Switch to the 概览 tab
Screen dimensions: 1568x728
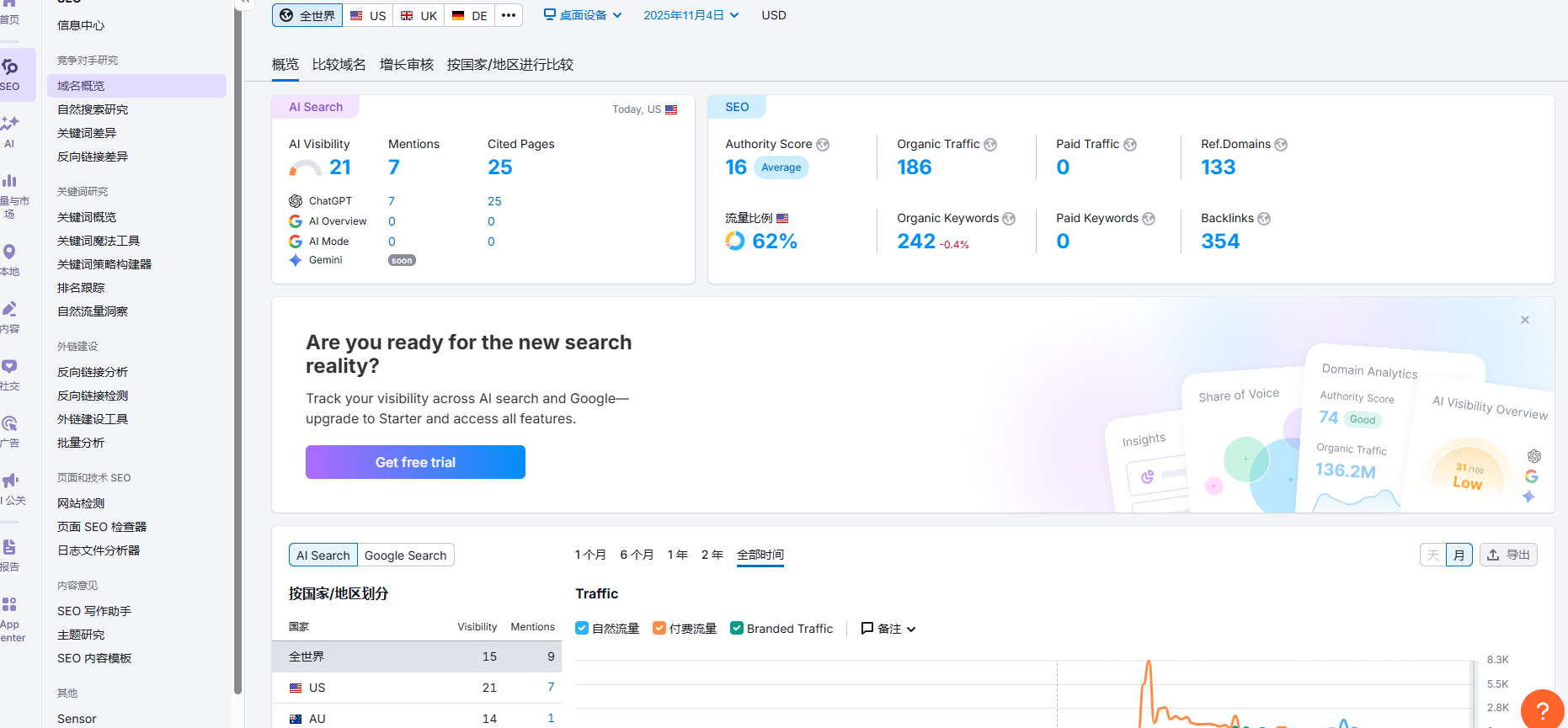(x=285, y=65)
